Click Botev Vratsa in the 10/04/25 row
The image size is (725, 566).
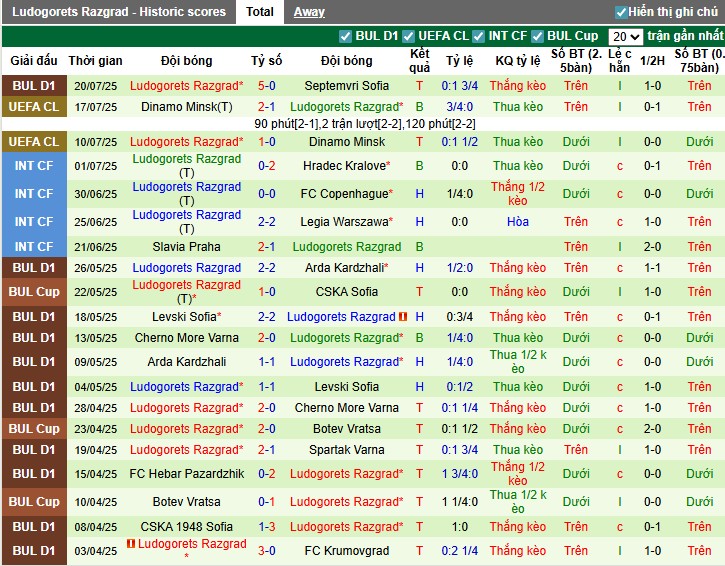[x=186, y=502]
